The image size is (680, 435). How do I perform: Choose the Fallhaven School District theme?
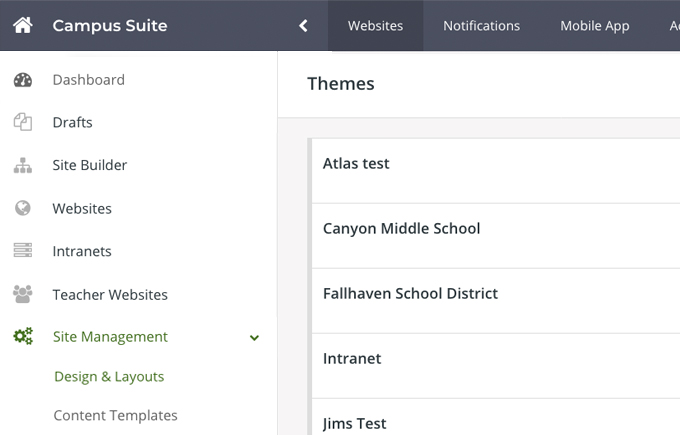click(x=410, y=294)
